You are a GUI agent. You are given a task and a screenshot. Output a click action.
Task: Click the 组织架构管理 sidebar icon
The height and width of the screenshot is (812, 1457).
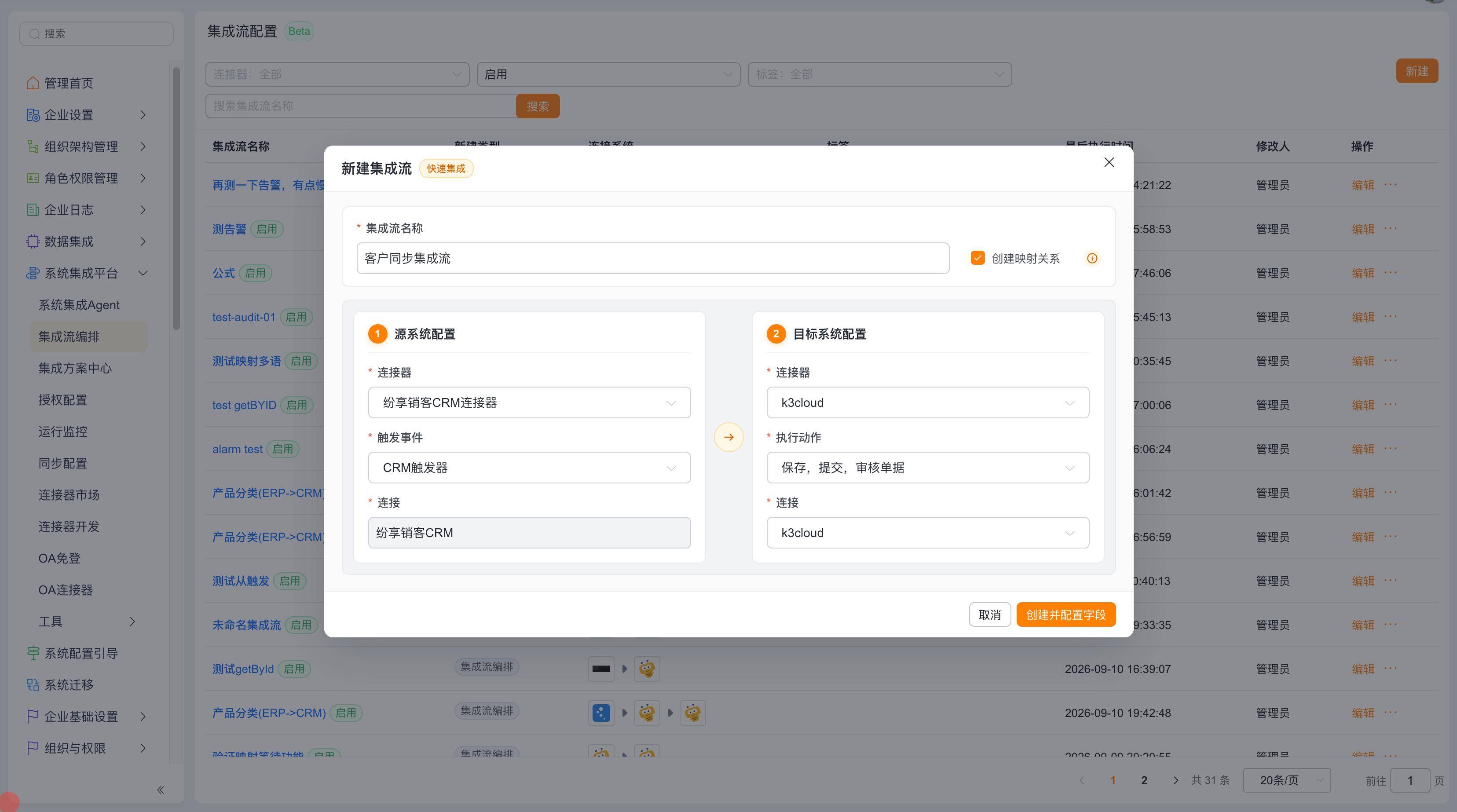coord(33,146)
